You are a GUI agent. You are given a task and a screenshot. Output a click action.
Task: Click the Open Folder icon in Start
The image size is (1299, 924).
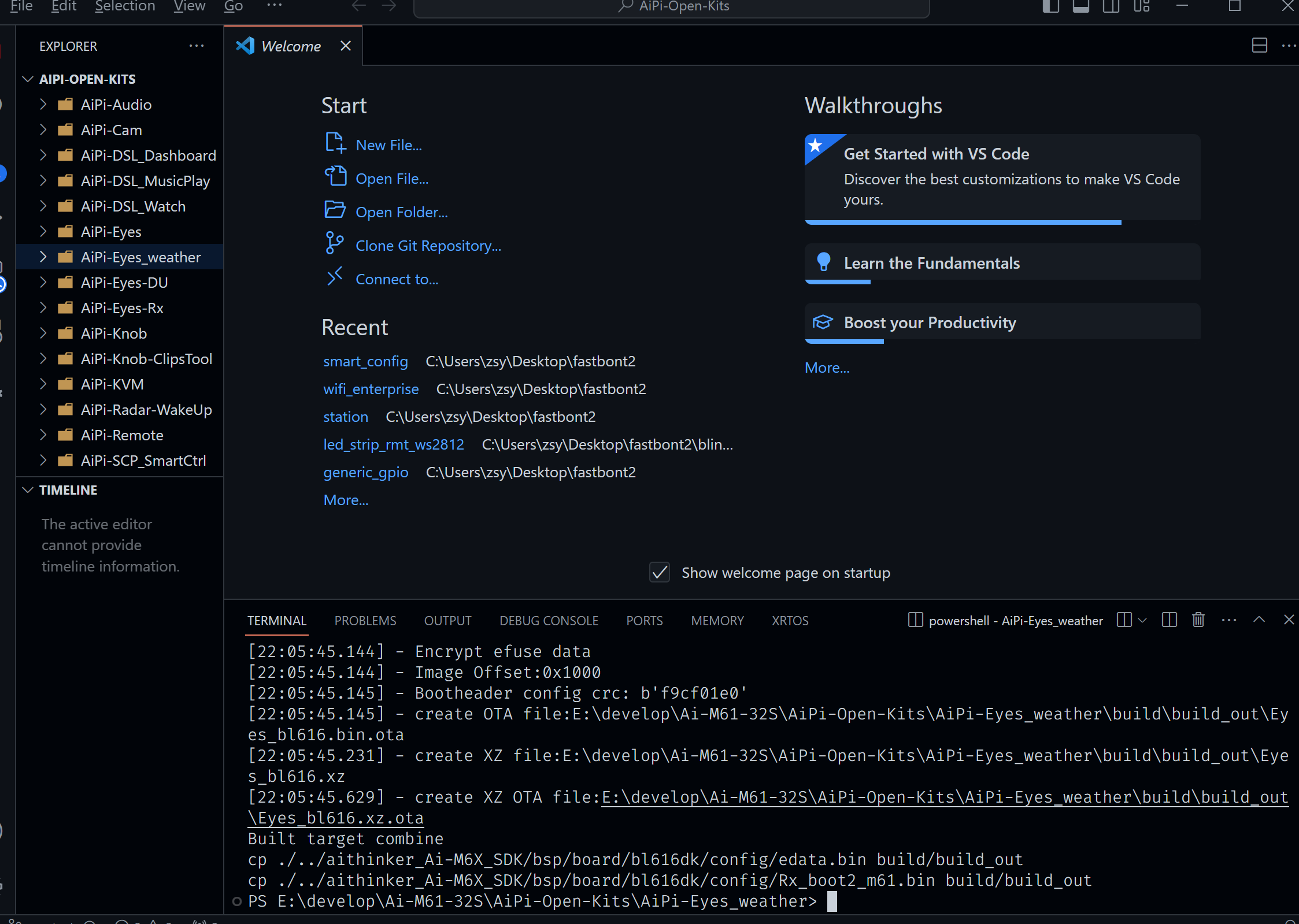335,210
